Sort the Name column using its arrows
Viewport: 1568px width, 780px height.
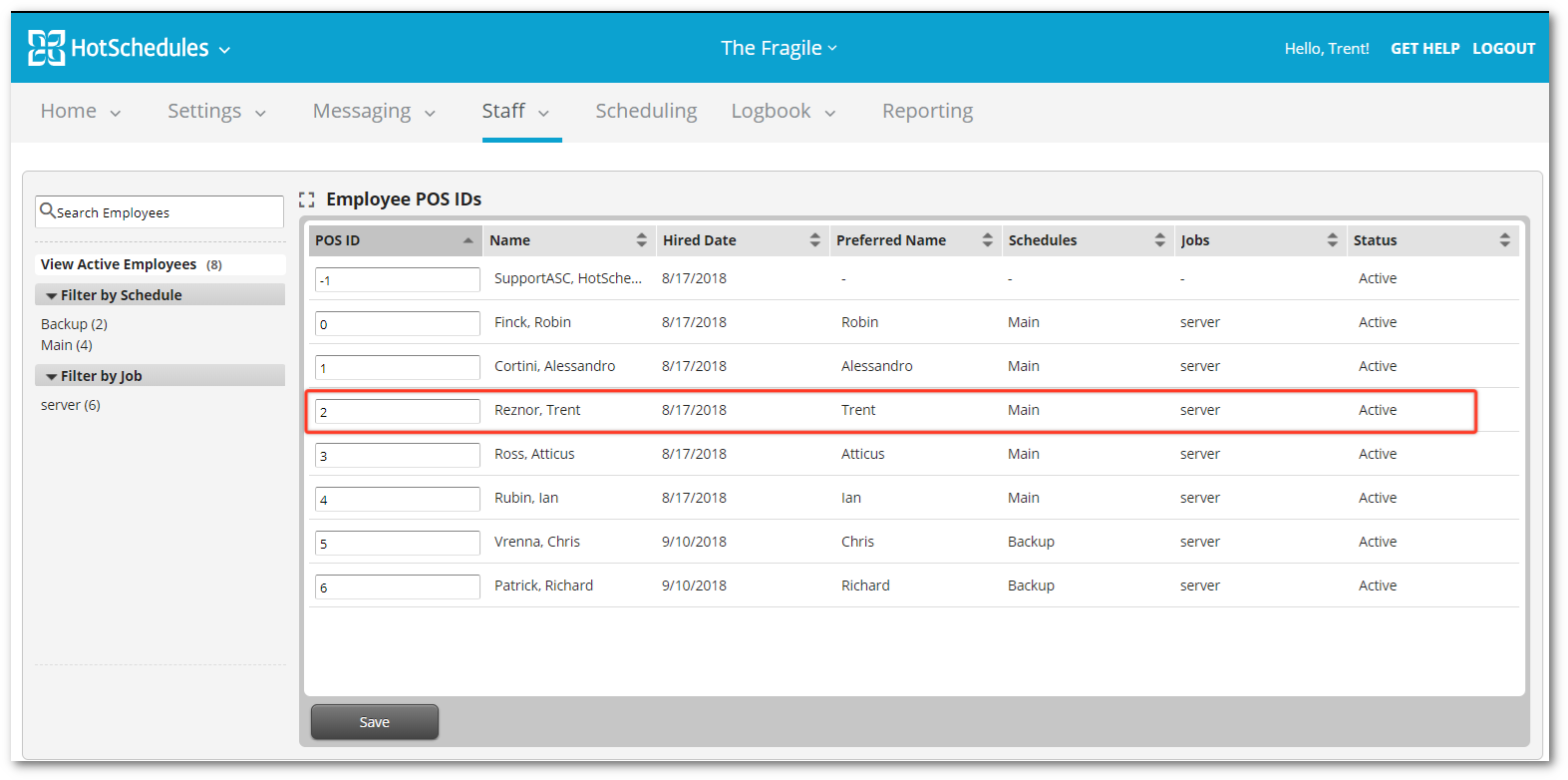pos(642,240)
